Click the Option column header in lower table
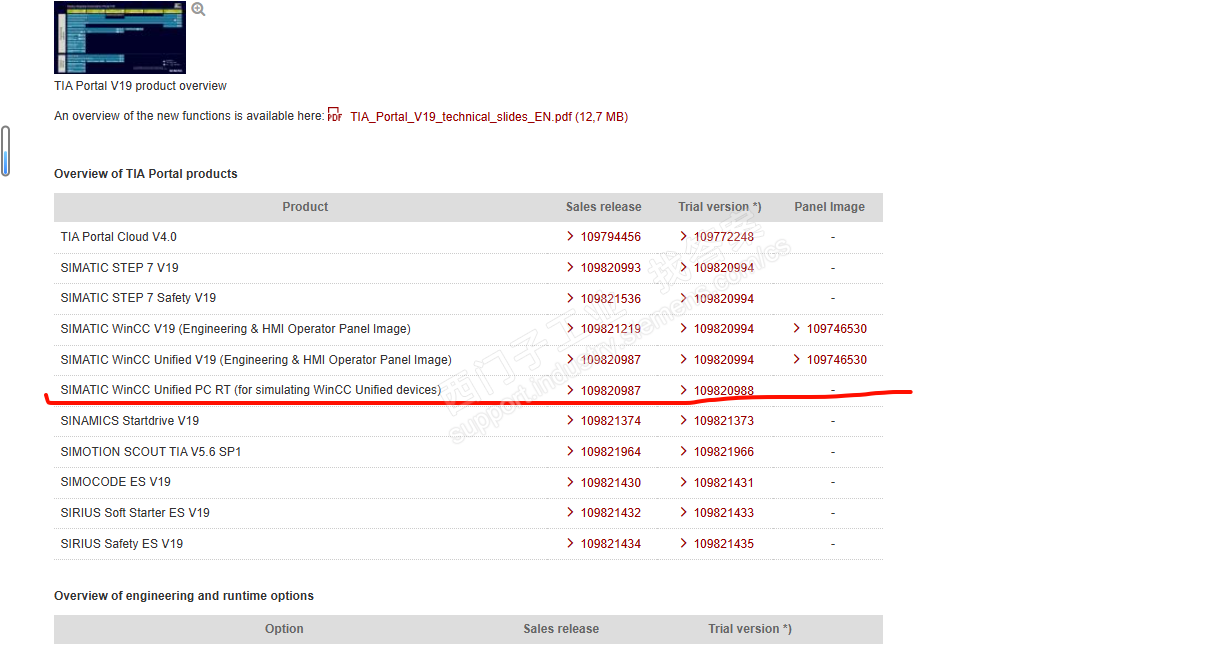This screenshot has height=650, width=1219. 284,629
